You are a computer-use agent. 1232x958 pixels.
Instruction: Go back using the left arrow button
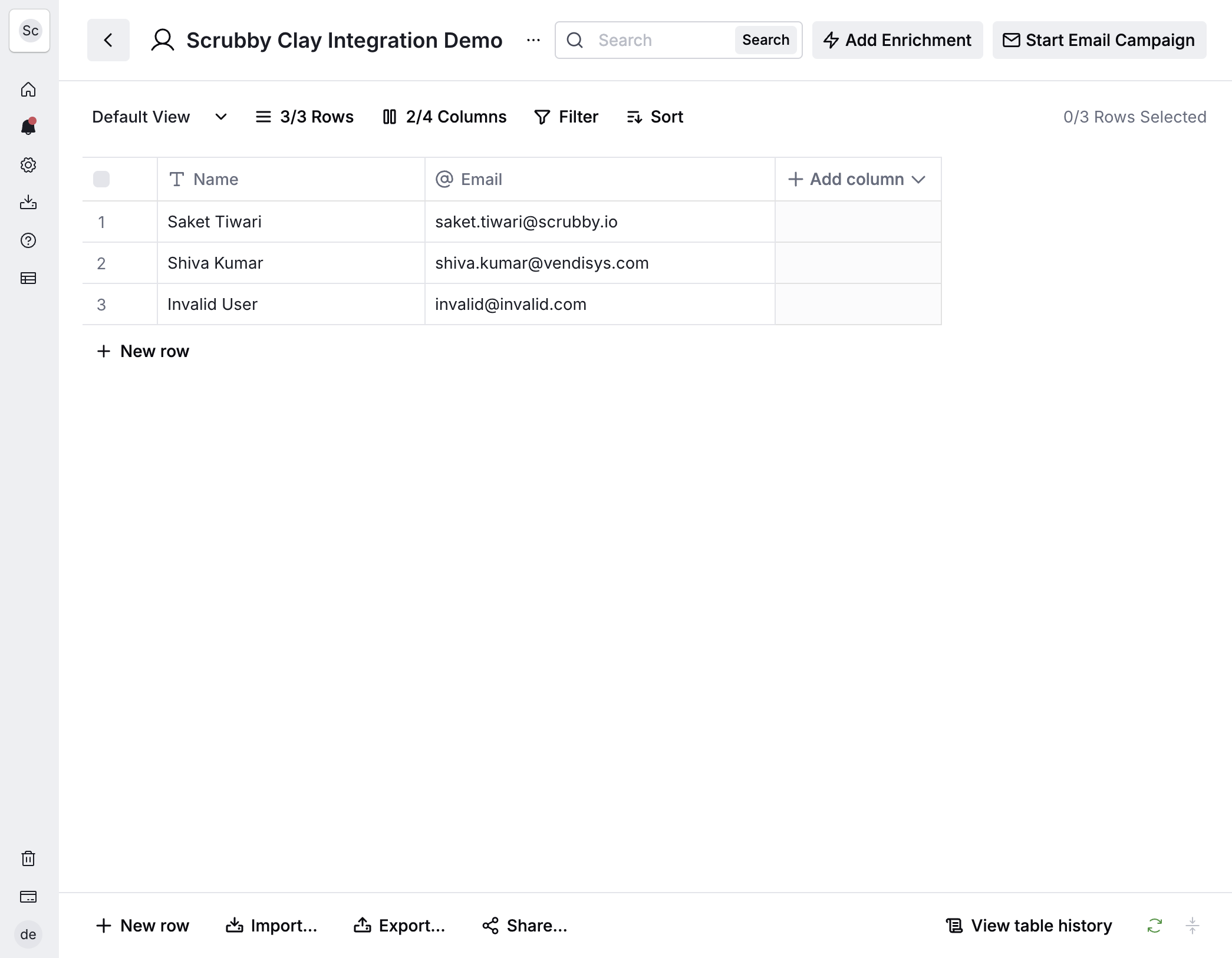pos(108,40)
